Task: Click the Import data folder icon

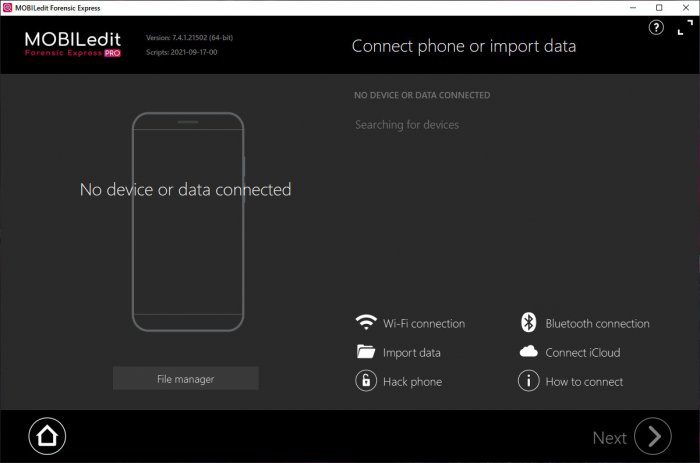Action: point(366,352)
